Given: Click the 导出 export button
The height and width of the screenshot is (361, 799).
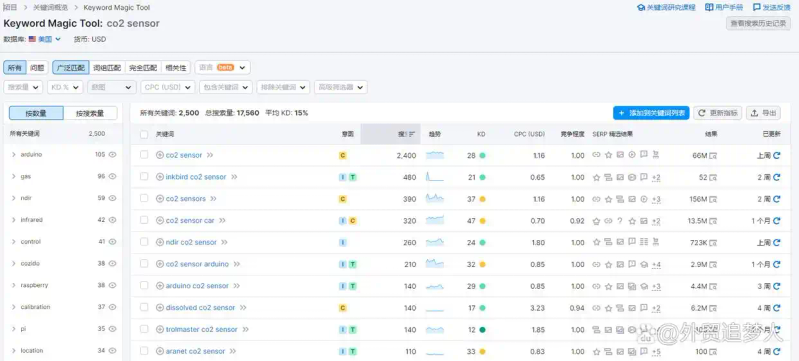Looking at the screenshot, I should (763, 113).
